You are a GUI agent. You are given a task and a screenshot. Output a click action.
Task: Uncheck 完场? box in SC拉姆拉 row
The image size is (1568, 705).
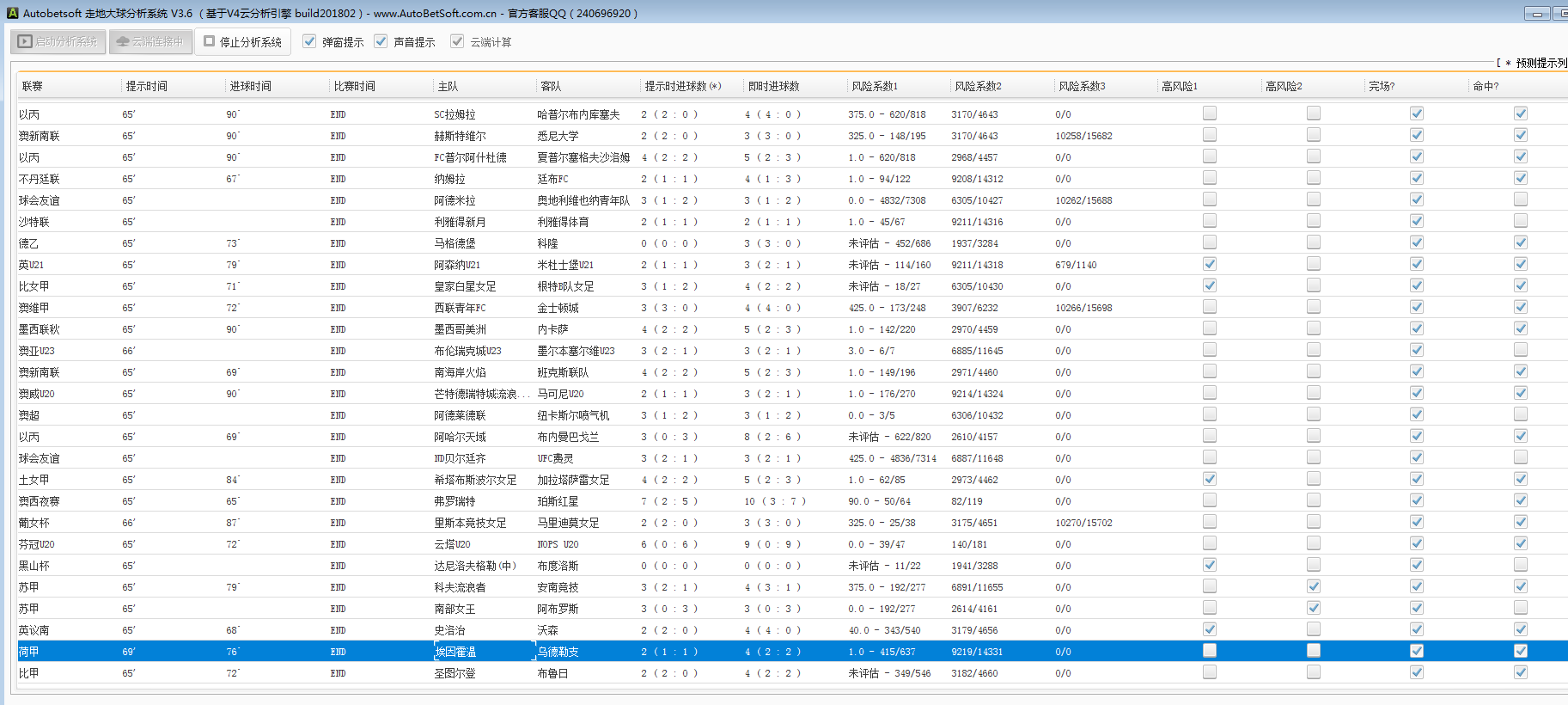point(1417,113)
